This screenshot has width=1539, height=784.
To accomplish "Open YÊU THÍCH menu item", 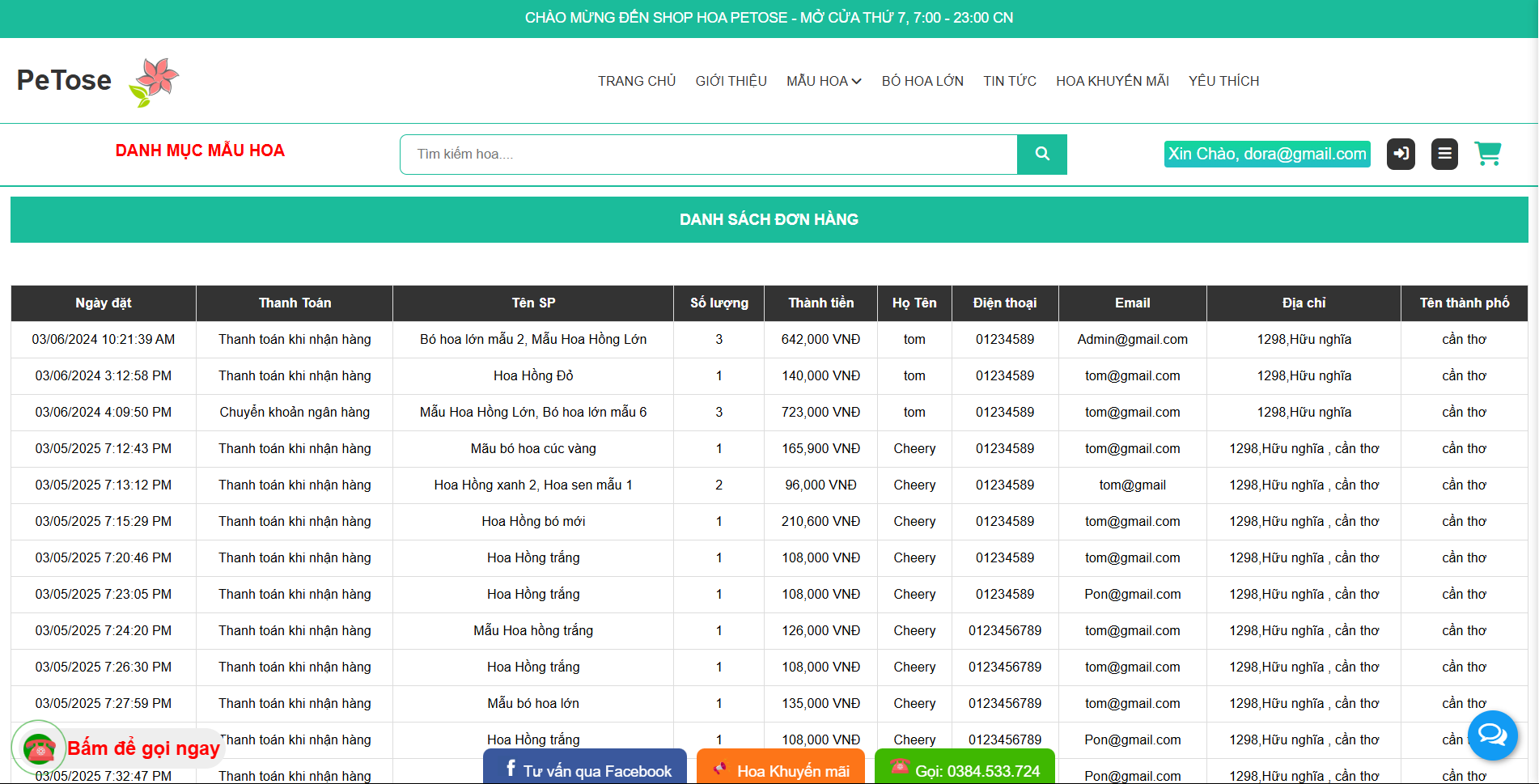I will point(1224,81).
